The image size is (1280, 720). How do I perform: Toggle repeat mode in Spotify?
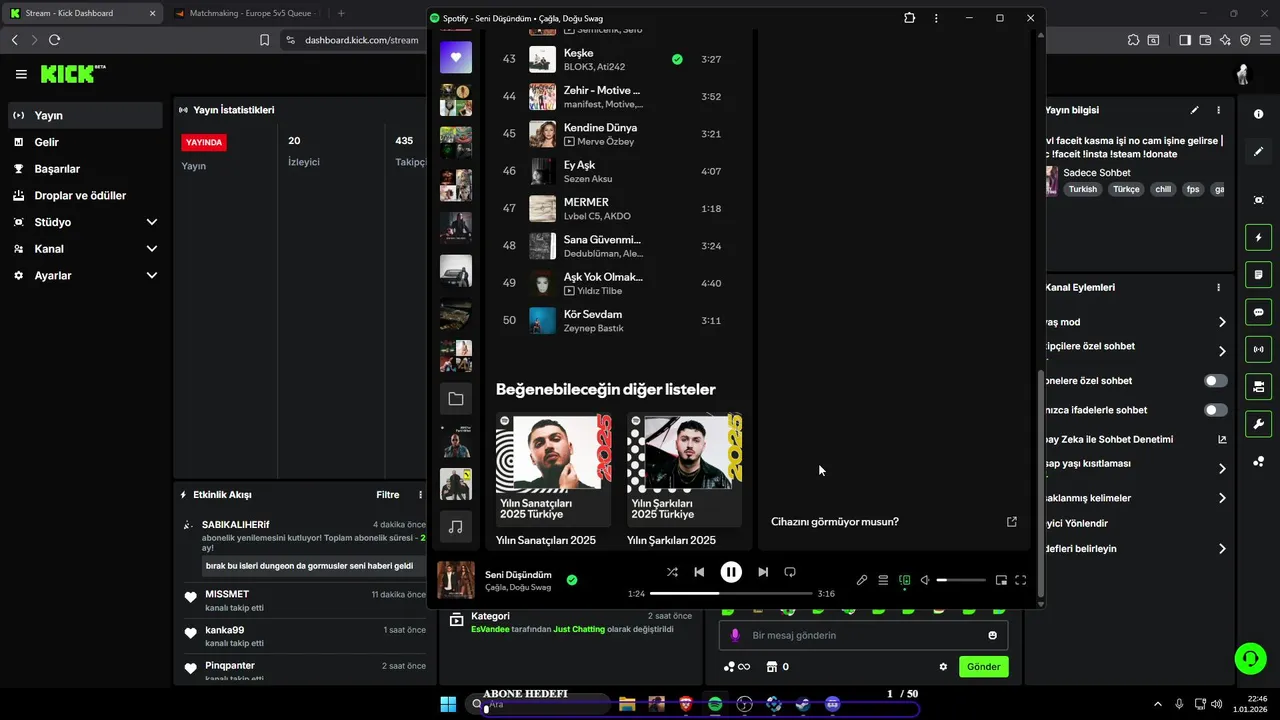click(x=790, y=572)
